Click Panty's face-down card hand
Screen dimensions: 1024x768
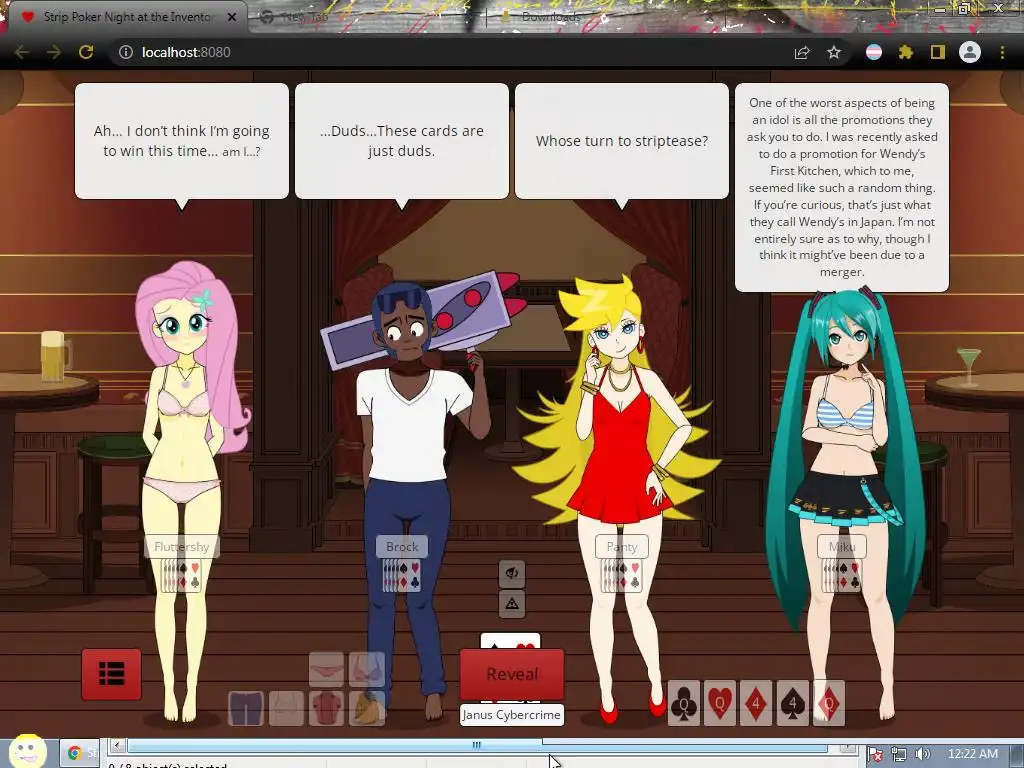[x=622, y=576]
